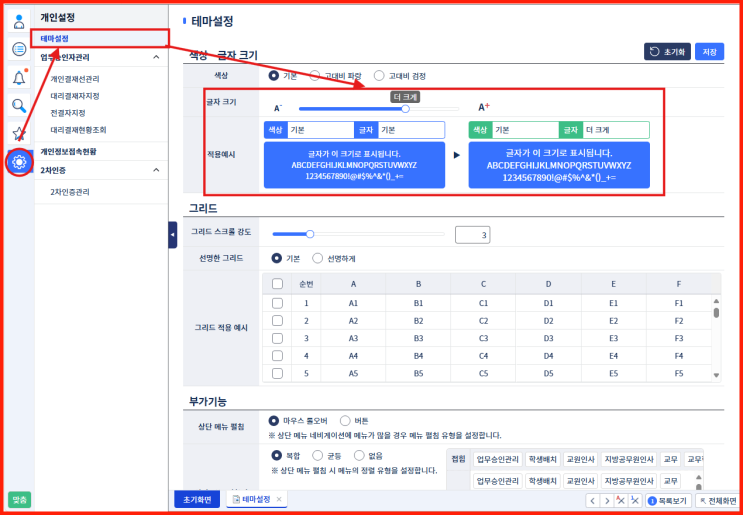
Task: Open the favorites star icon
Action: coord(19,134)
